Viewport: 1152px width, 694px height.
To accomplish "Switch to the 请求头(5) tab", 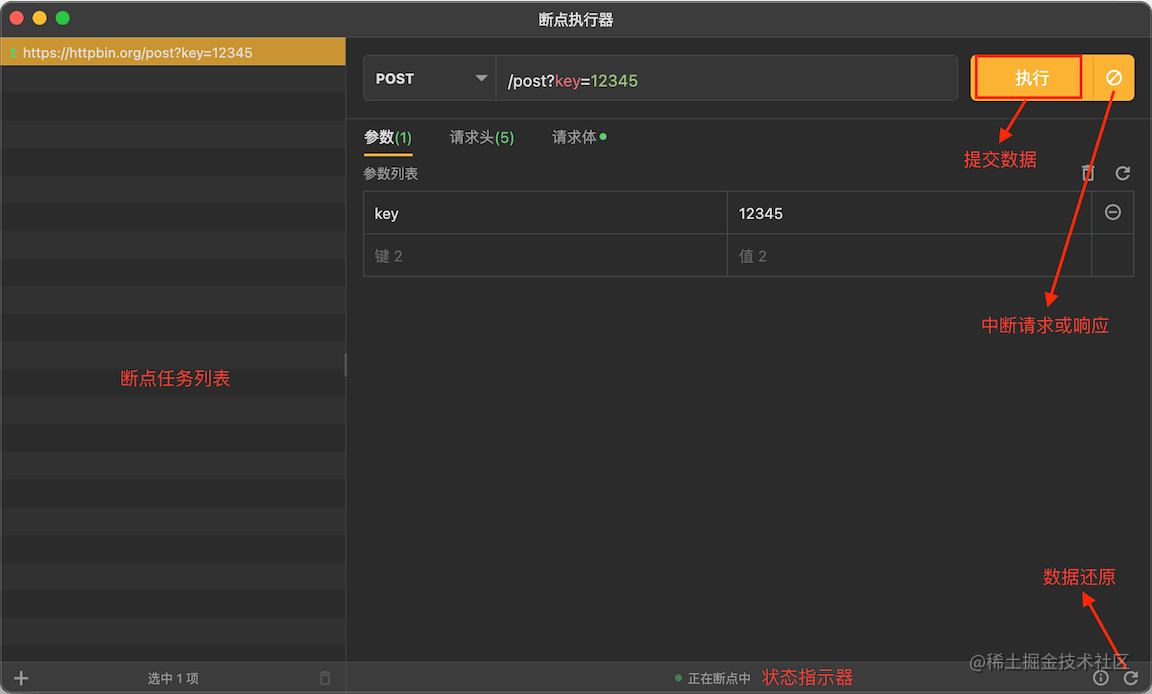I will point(481,137).
